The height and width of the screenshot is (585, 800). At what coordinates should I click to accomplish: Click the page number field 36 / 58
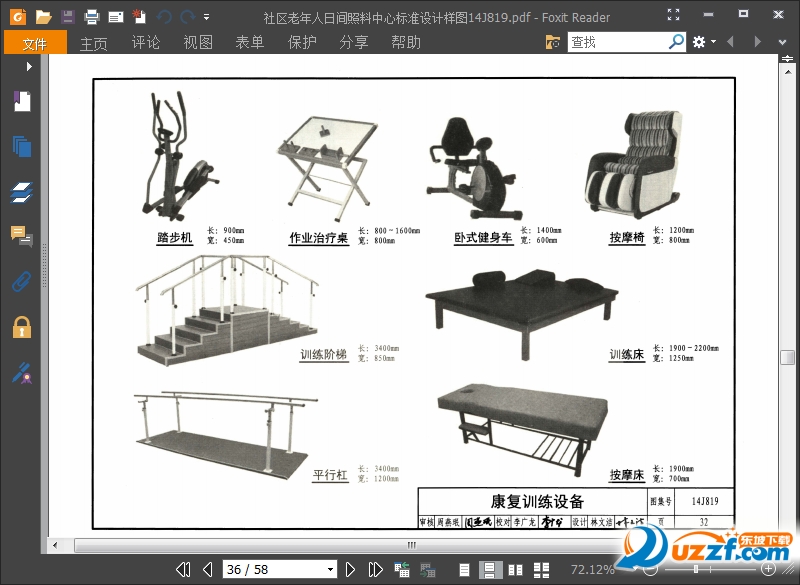(x=273, y=569)
